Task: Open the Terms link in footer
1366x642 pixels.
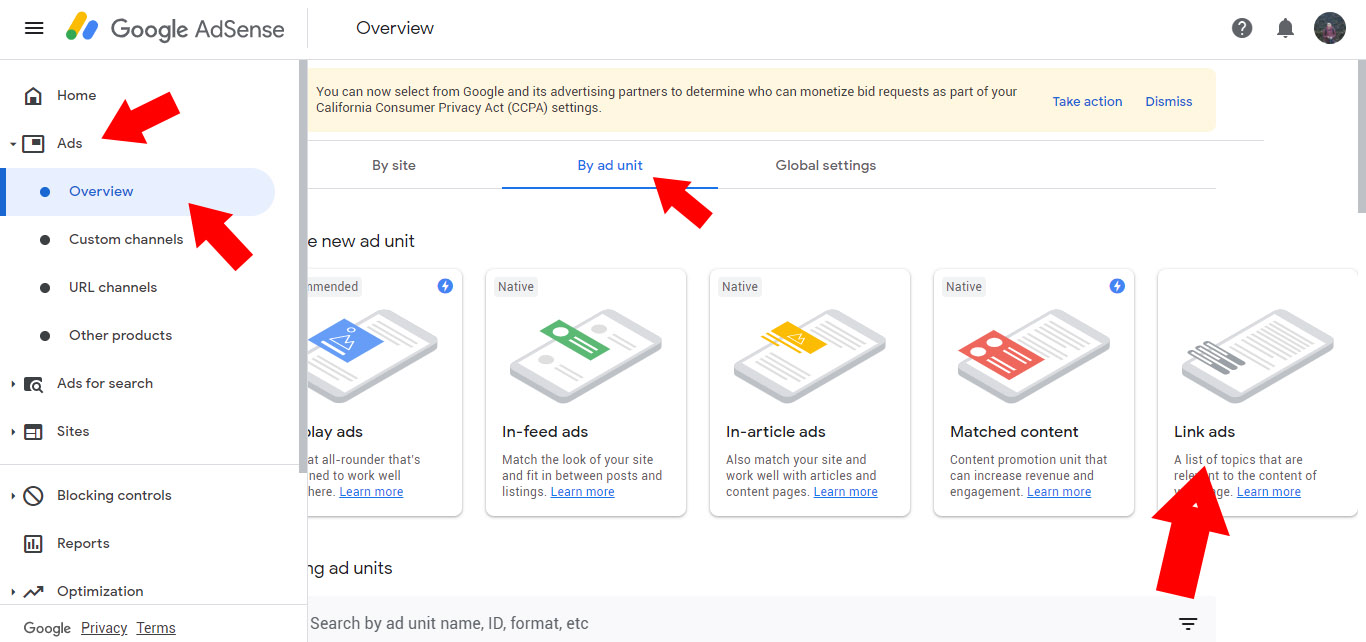Action: pos(156,628)
